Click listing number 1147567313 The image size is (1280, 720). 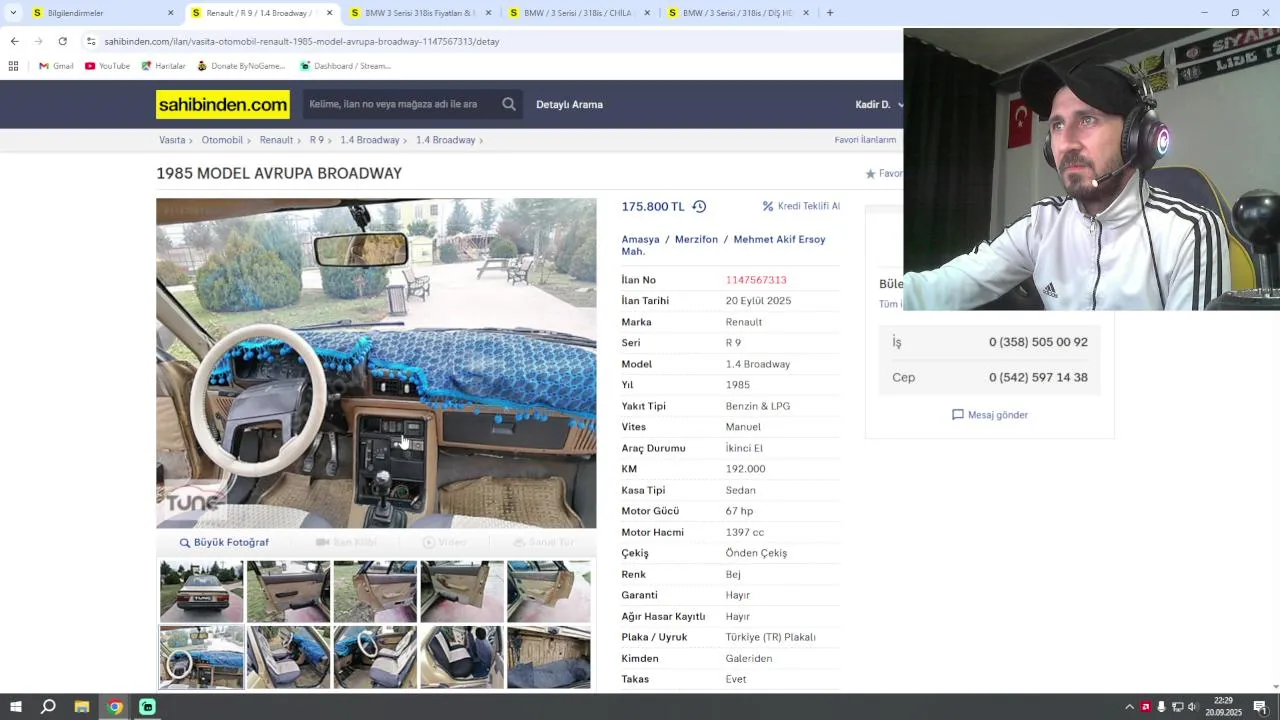click(756, 280)
